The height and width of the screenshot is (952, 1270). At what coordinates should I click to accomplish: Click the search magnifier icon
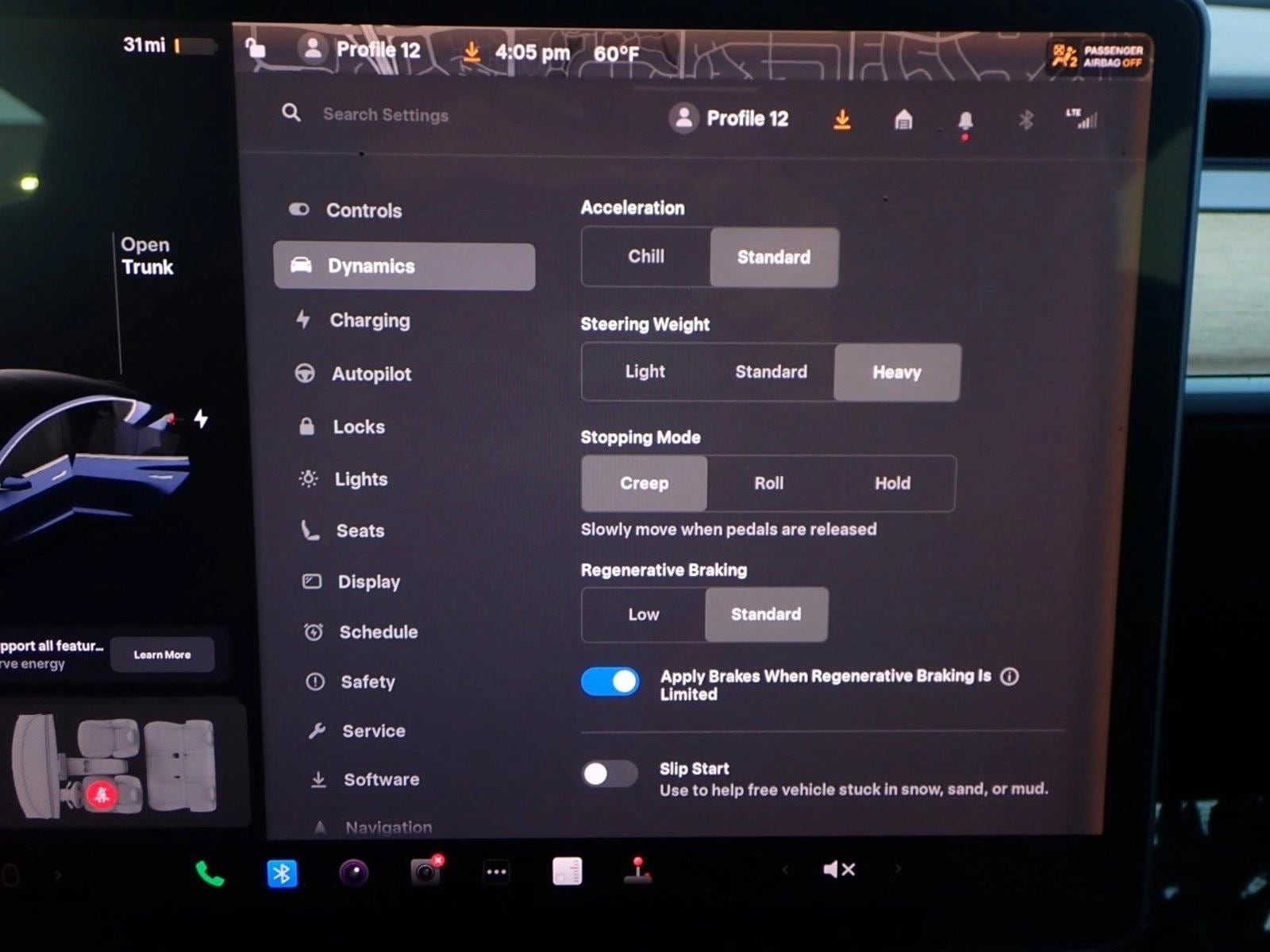point(291,113)
